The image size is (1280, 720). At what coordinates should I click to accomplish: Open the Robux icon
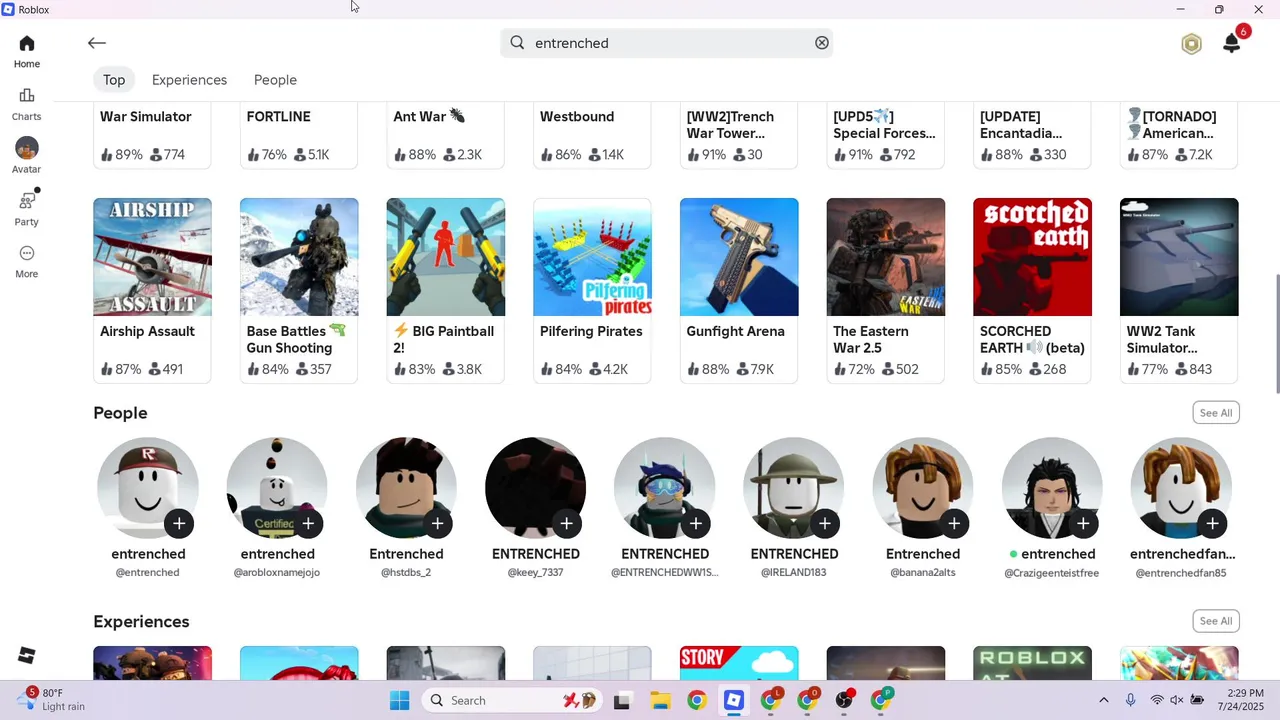click(1191, 44)
